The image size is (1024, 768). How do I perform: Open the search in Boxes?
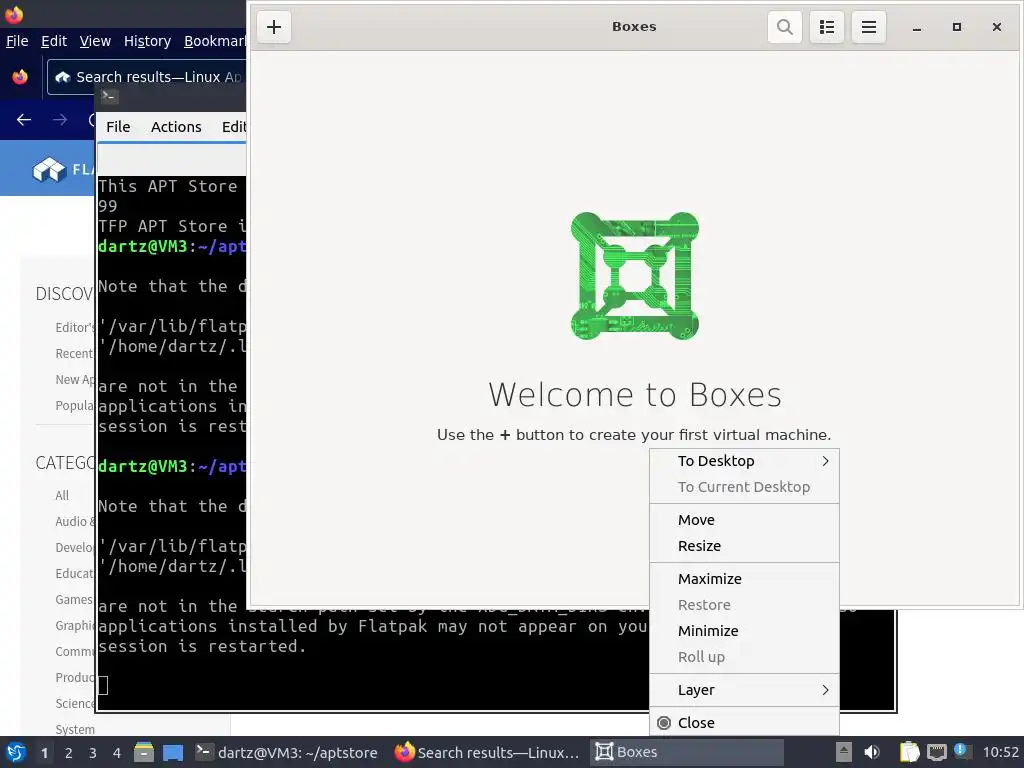[784, 27]
